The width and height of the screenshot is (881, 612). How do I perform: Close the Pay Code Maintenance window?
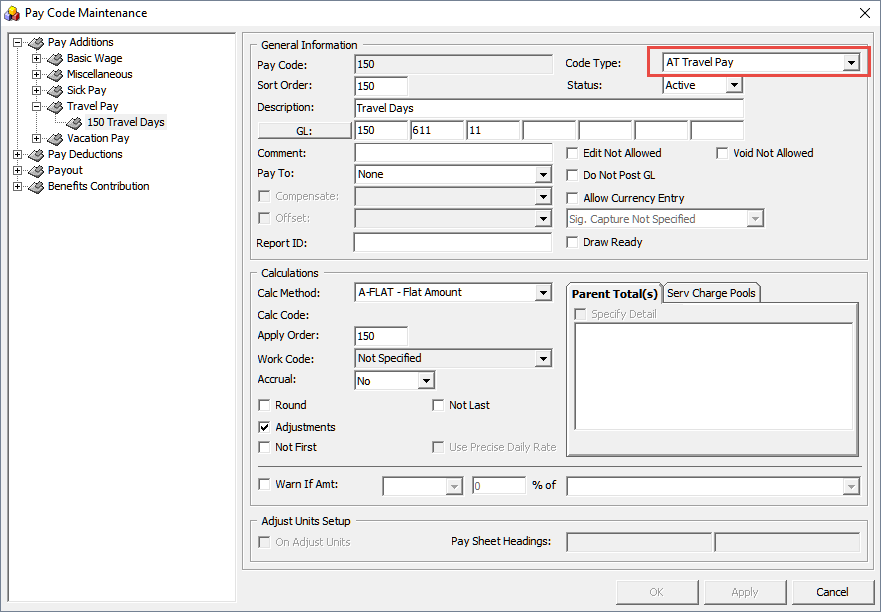[865, 13]
